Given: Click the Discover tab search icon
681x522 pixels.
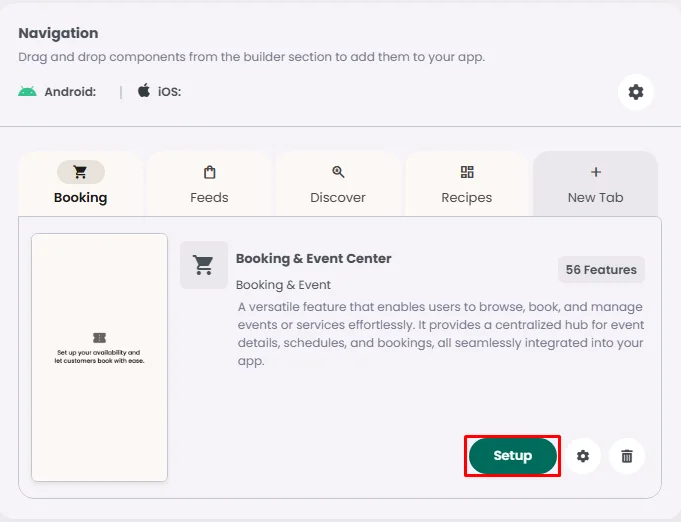Looking at the screenshot, I should pos(338,172).
